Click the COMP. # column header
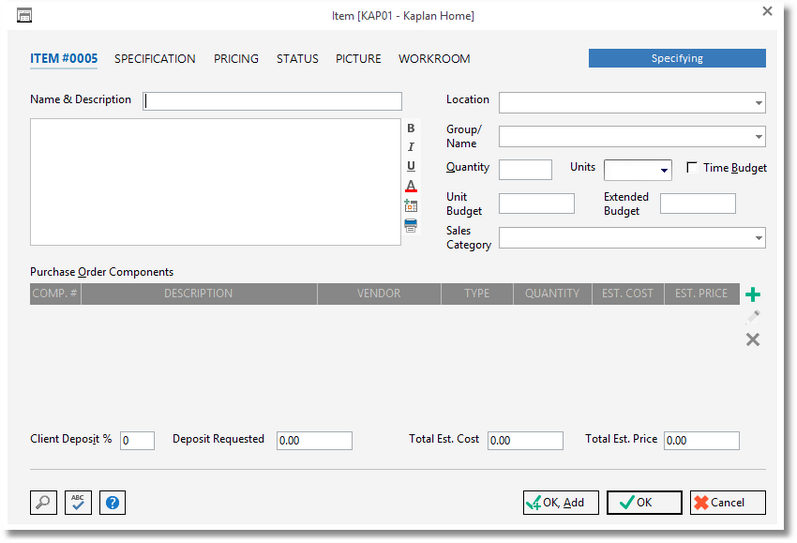Viewport: 797px width, 543px height. 55,294
